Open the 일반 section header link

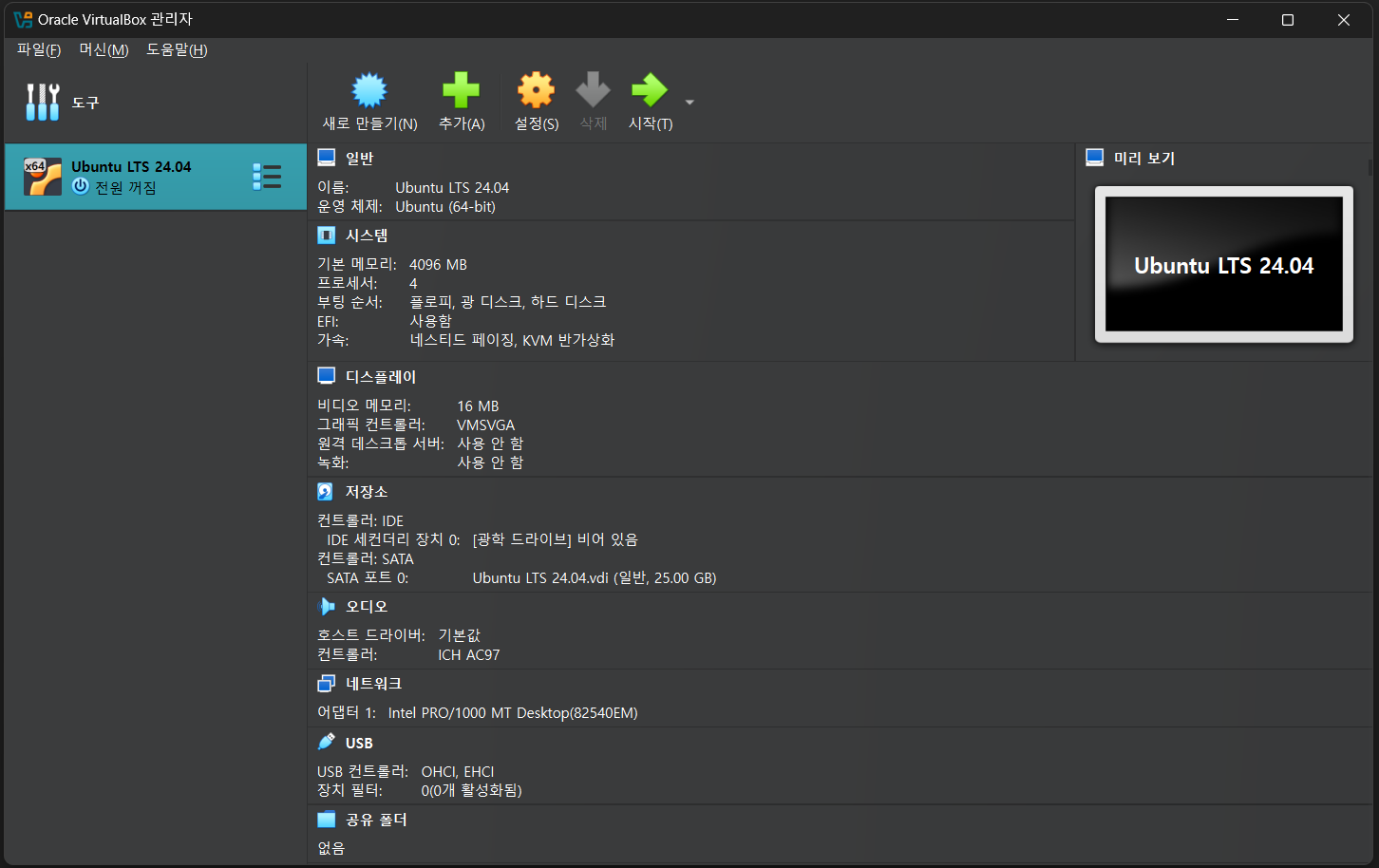click(x=360, y=158)
